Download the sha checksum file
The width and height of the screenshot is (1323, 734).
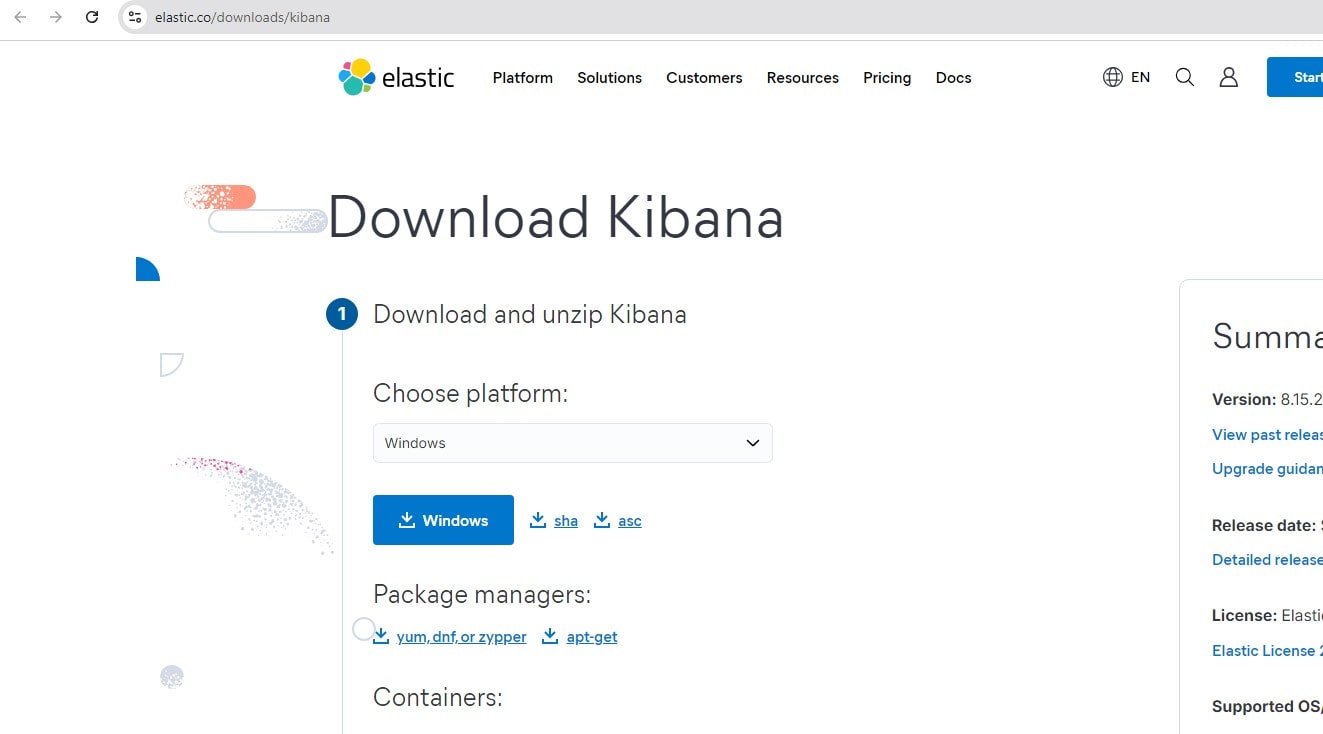pos(554,520)
